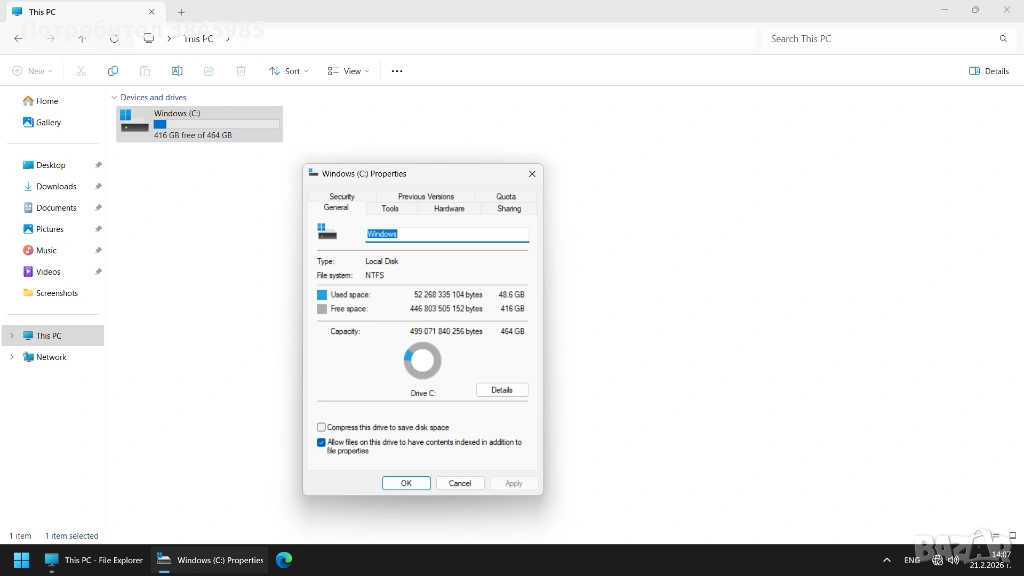Click the Rename icon in toolbar

177,71
